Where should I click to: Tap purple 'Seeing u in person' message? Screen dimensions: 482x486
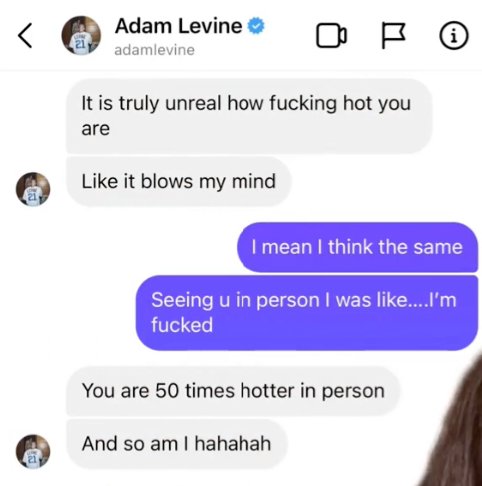point(307,313)
